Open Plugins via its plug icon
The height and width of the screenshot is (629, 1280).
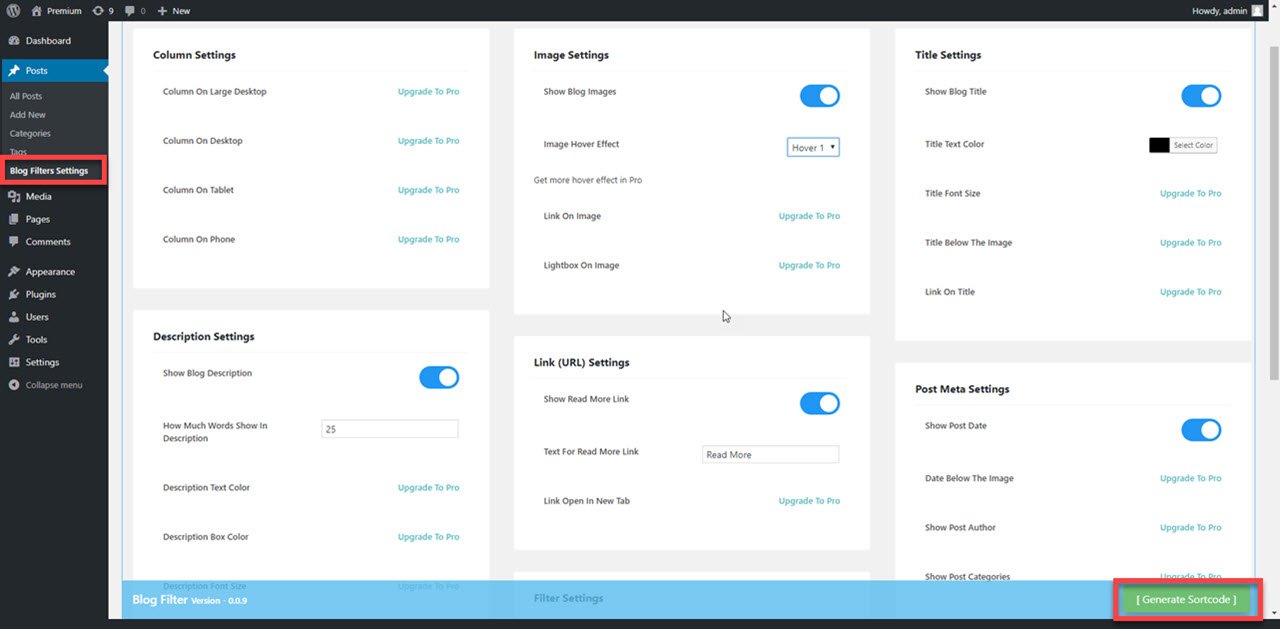click(x=14, y=295)
